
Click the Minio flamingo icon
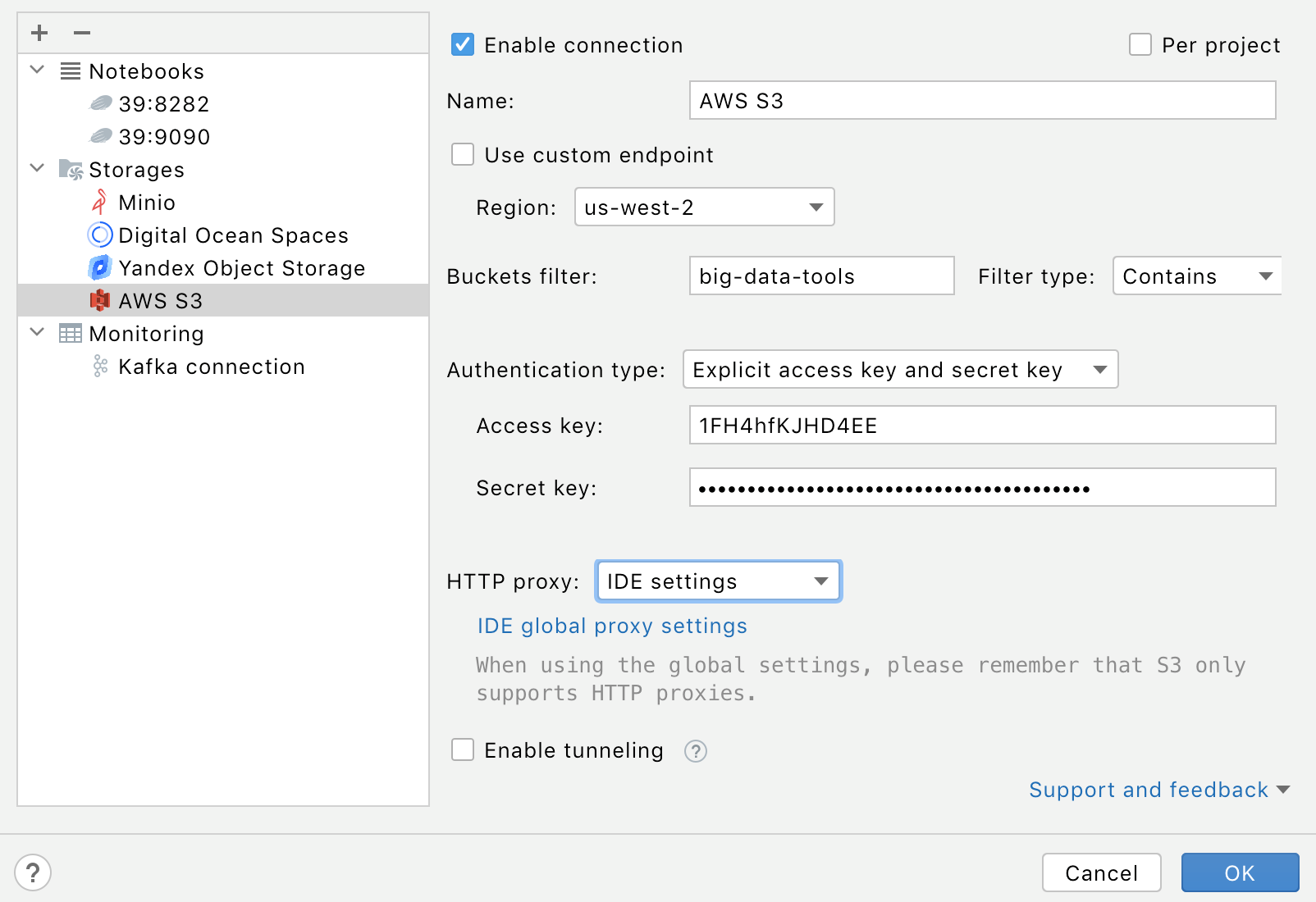click(99, 202)
